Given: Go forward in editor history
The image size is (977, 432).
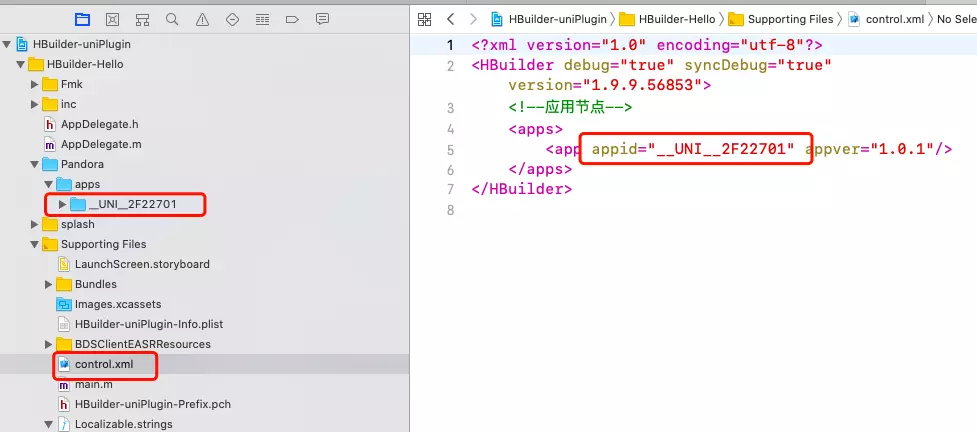Looking at the screenshot, I should point(473,19).
